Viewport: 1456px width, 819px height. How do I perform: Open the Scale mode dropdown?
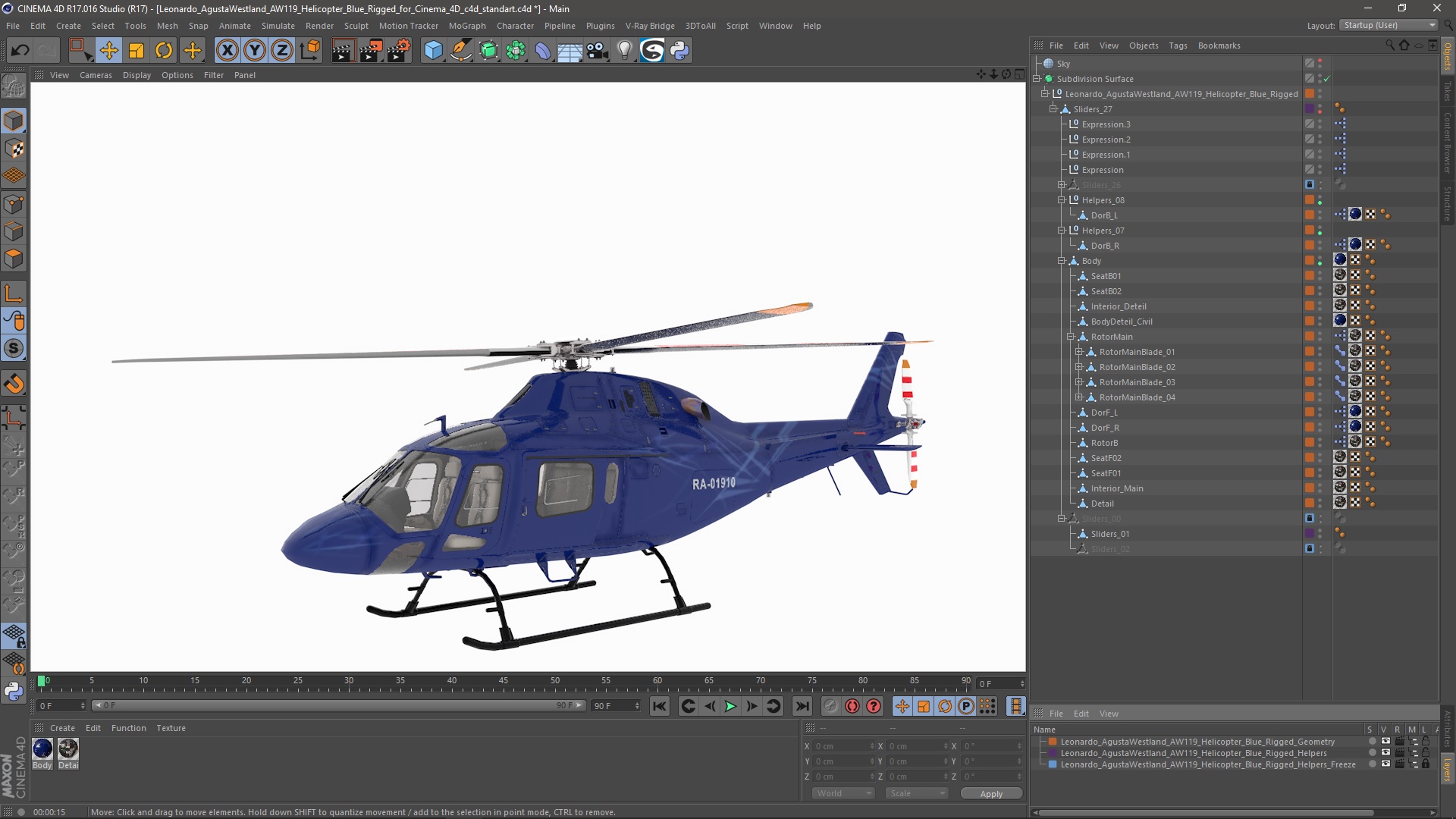[x=917, y=793]
